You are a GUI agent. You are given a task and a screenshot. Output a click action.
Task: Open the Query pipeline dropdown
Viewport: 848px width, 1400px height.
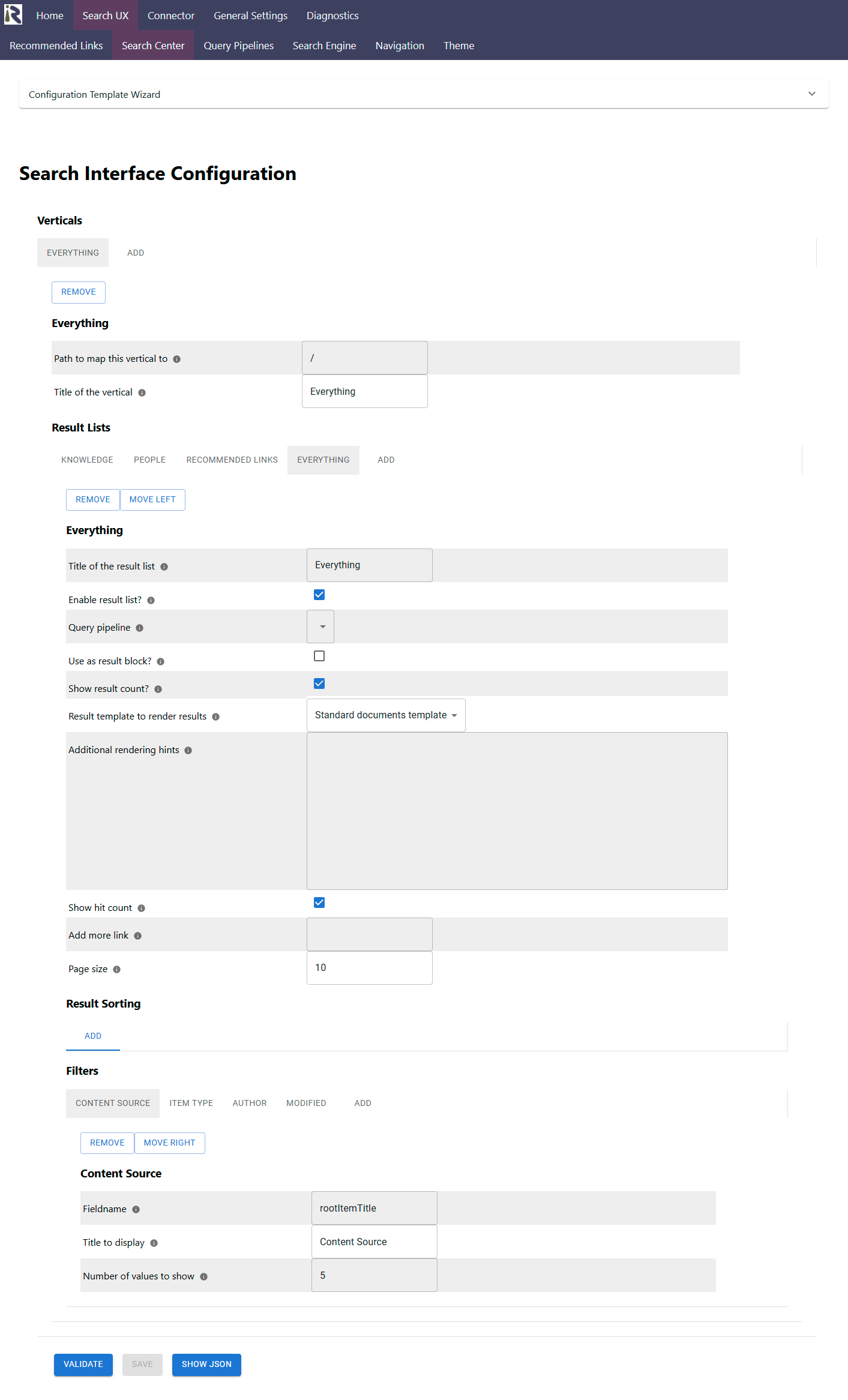[x=320, y=626]
